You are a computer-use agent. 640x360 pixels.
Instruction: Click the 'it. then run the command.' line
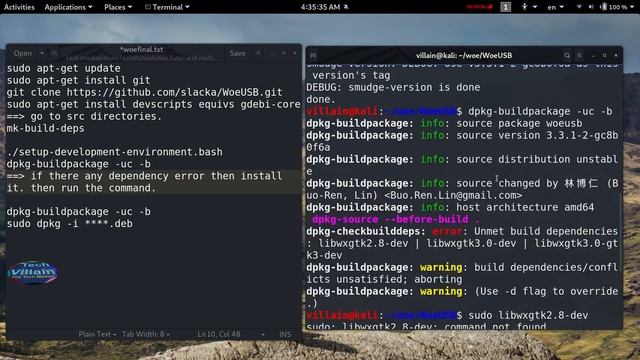coord(81,188)
